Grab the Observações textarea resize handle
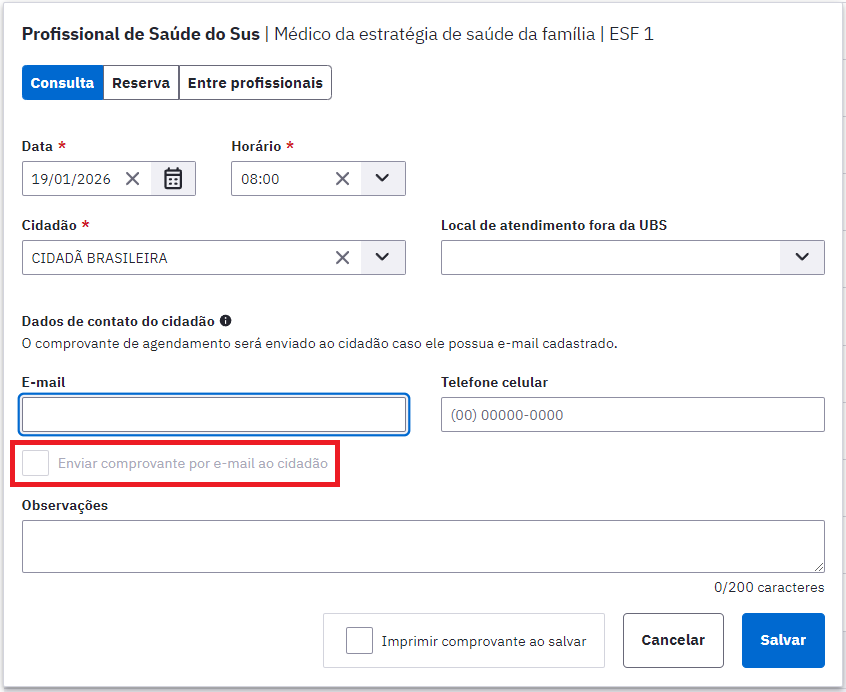 [x=819, y=567]
